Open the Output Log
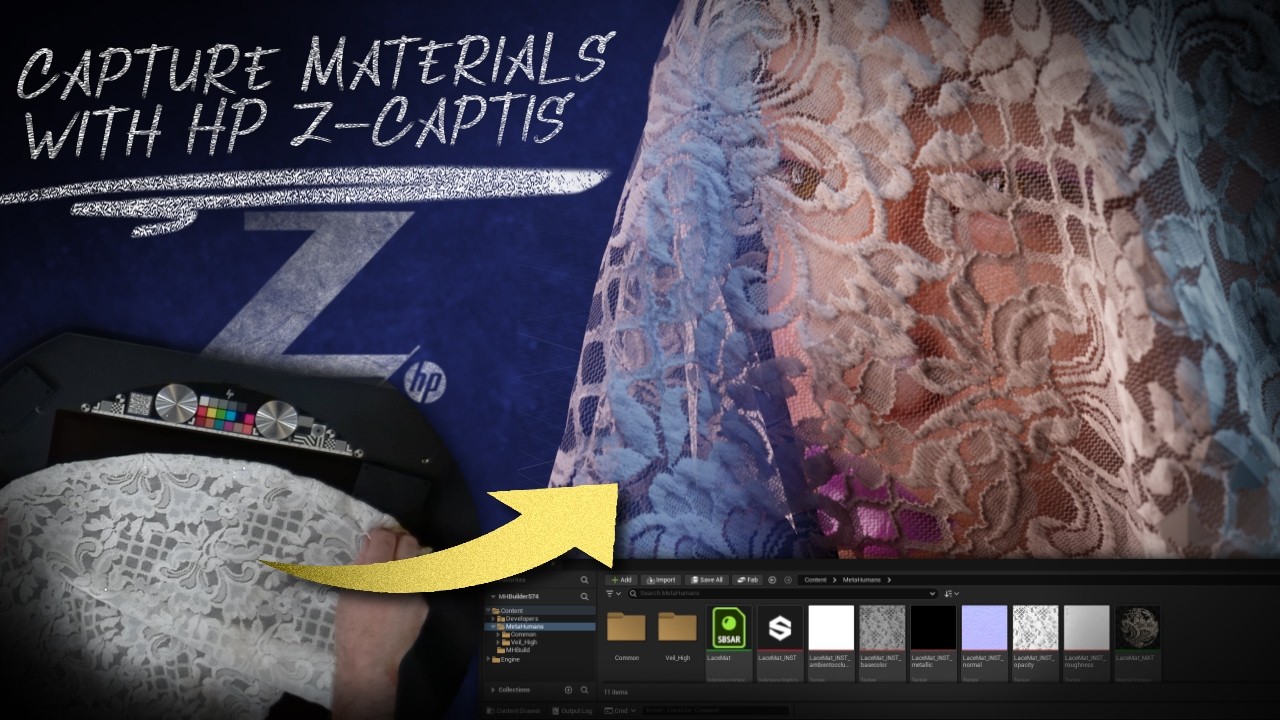This screenshot has width=1280, height=720. (572, 711)
